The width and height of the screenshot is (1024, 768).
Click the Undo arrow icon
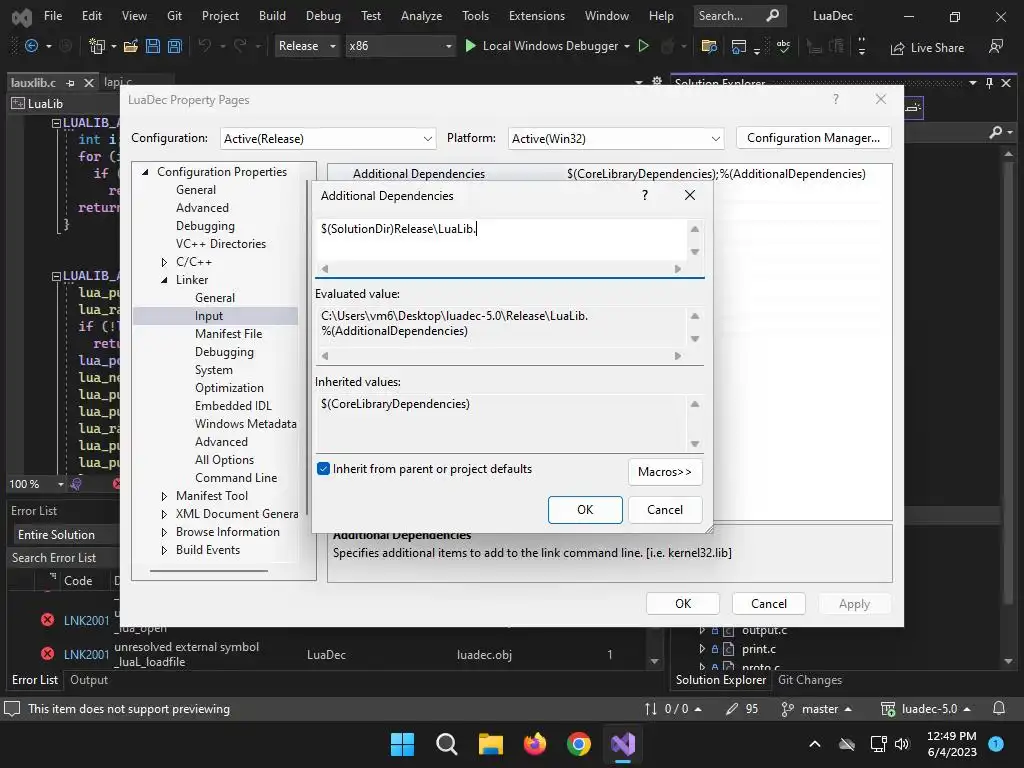[204, 46]
